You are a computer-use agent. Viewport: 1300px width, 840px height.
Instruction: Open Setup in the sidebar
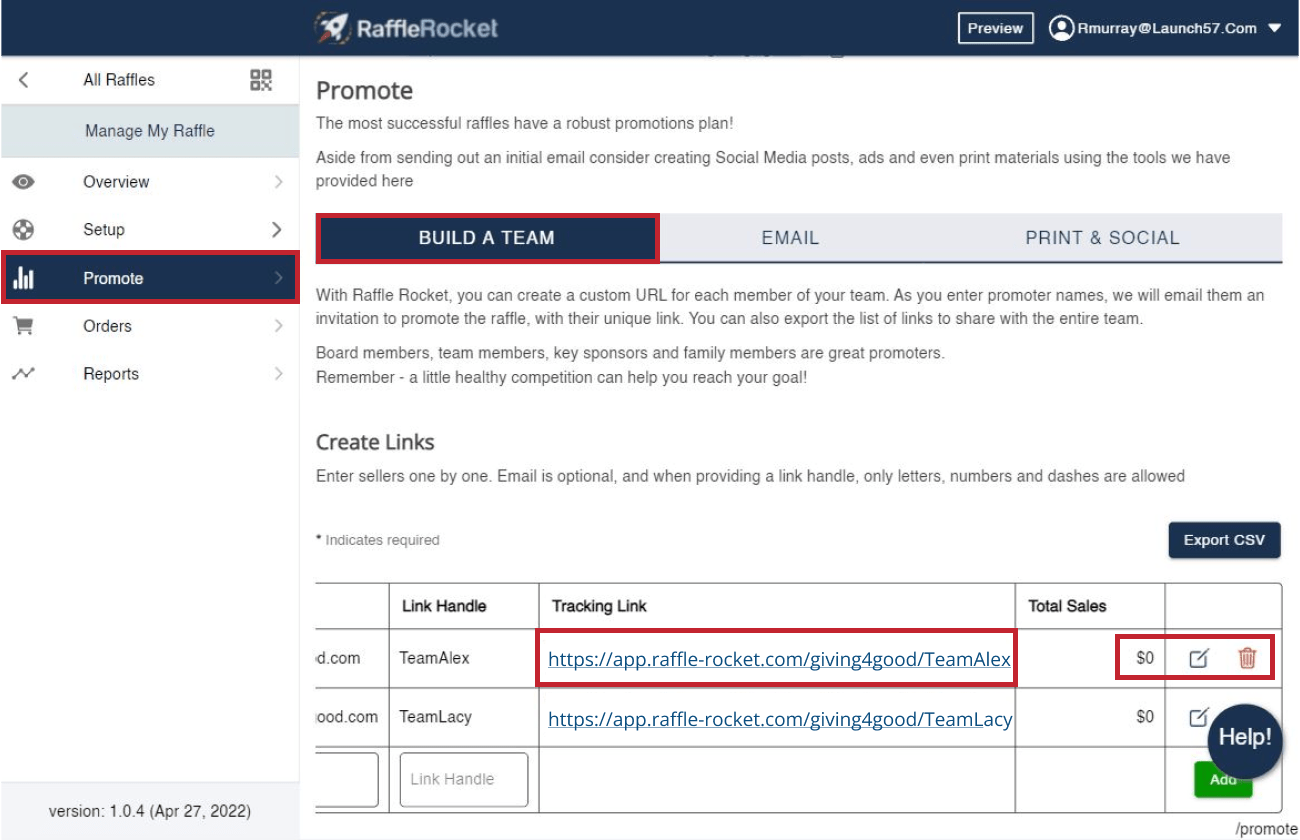(150, 230)
